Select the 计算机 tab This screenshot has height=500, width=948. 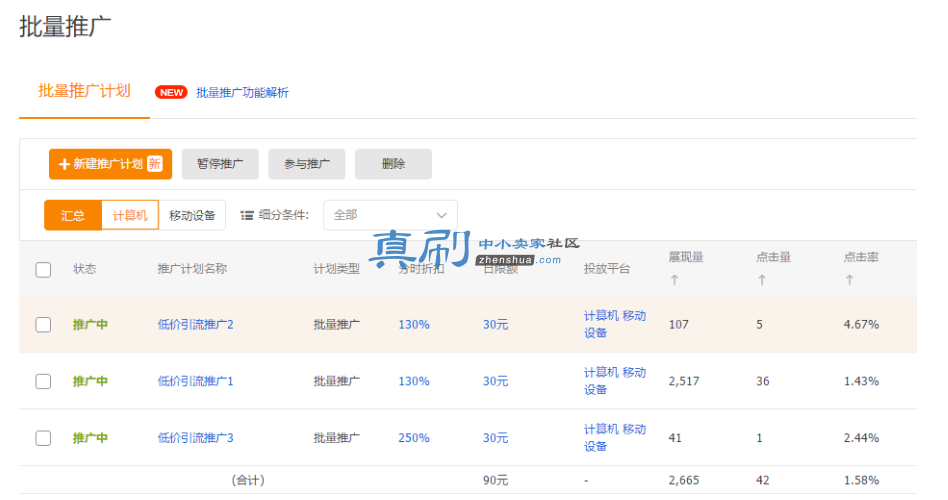click(x=130, y=215)
